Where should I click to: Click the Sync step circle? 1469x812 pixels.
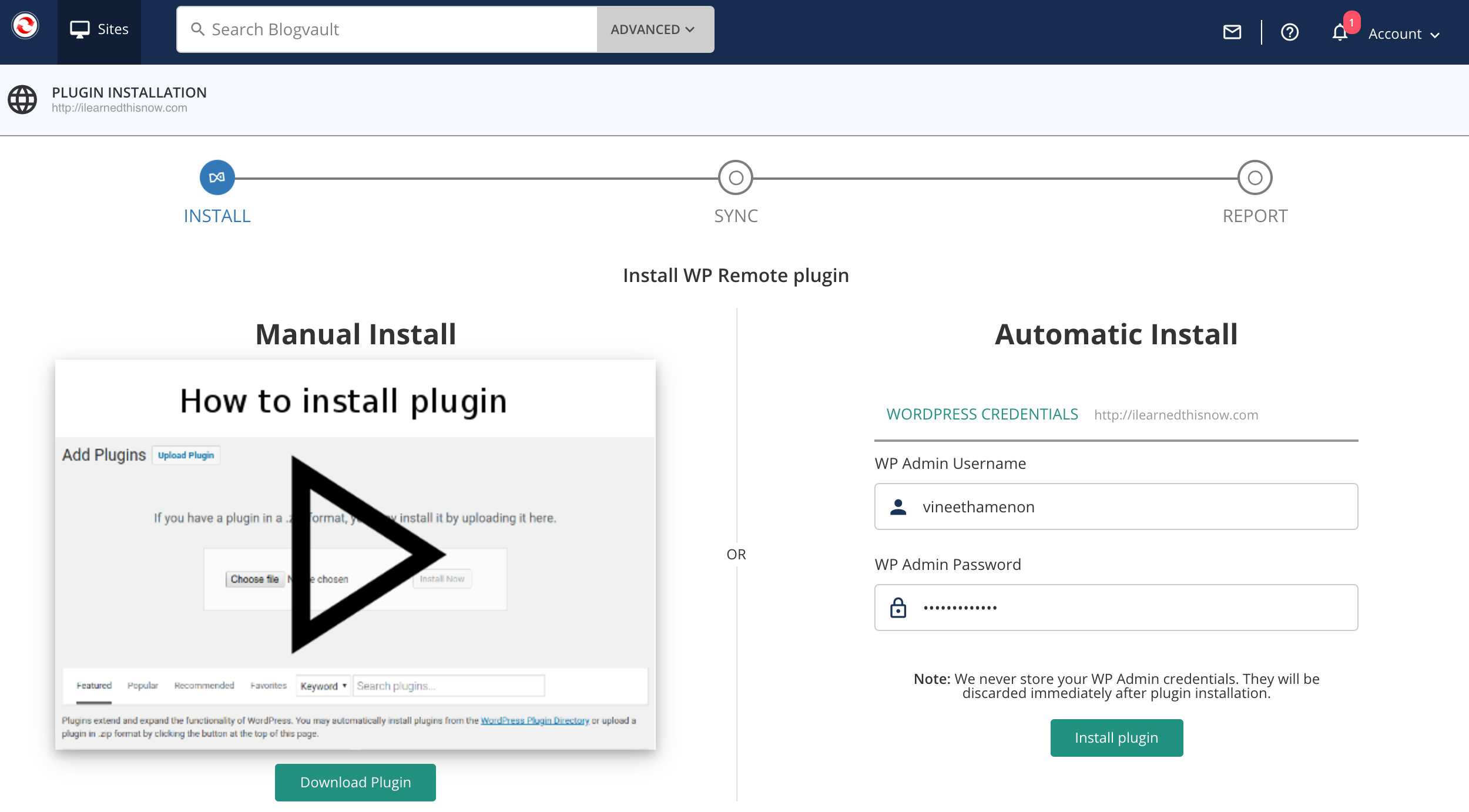pos(736,177)
